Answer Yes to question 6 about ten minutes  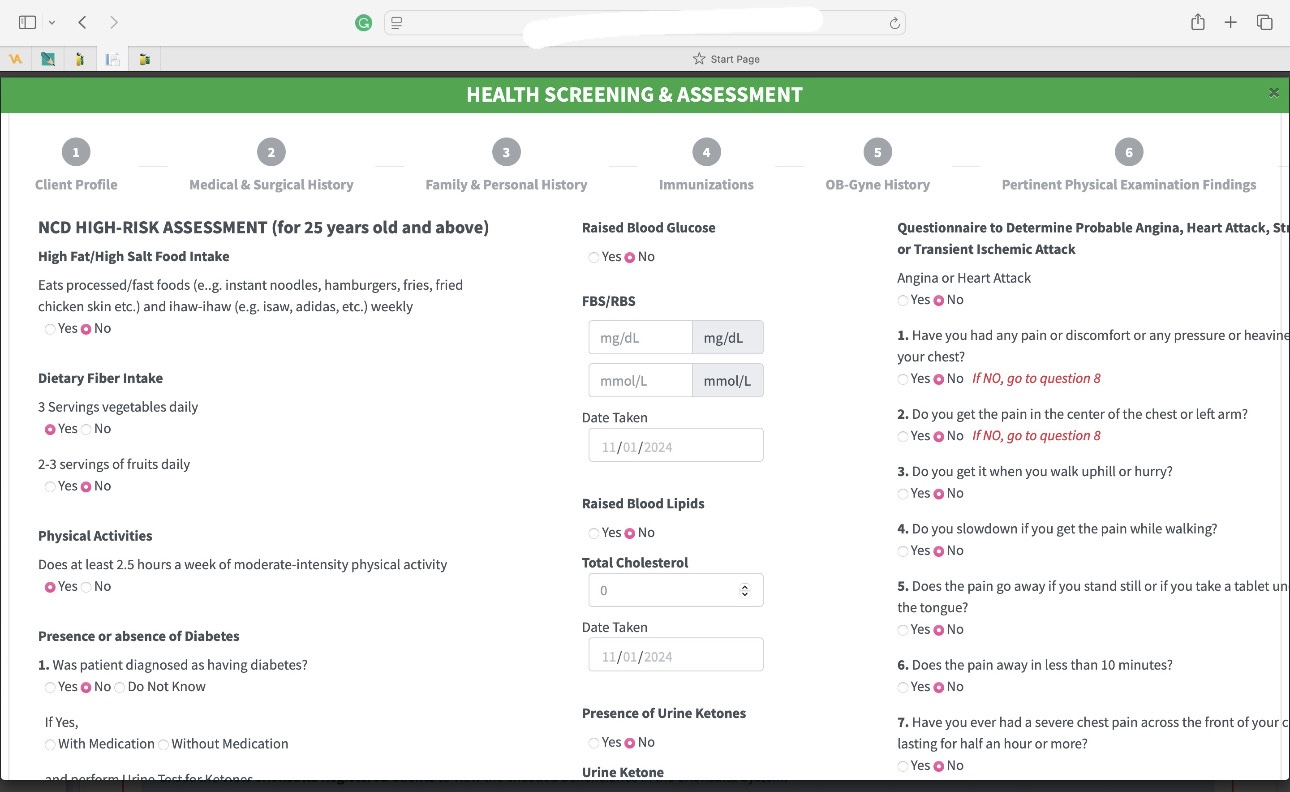[x=903, y=687]
